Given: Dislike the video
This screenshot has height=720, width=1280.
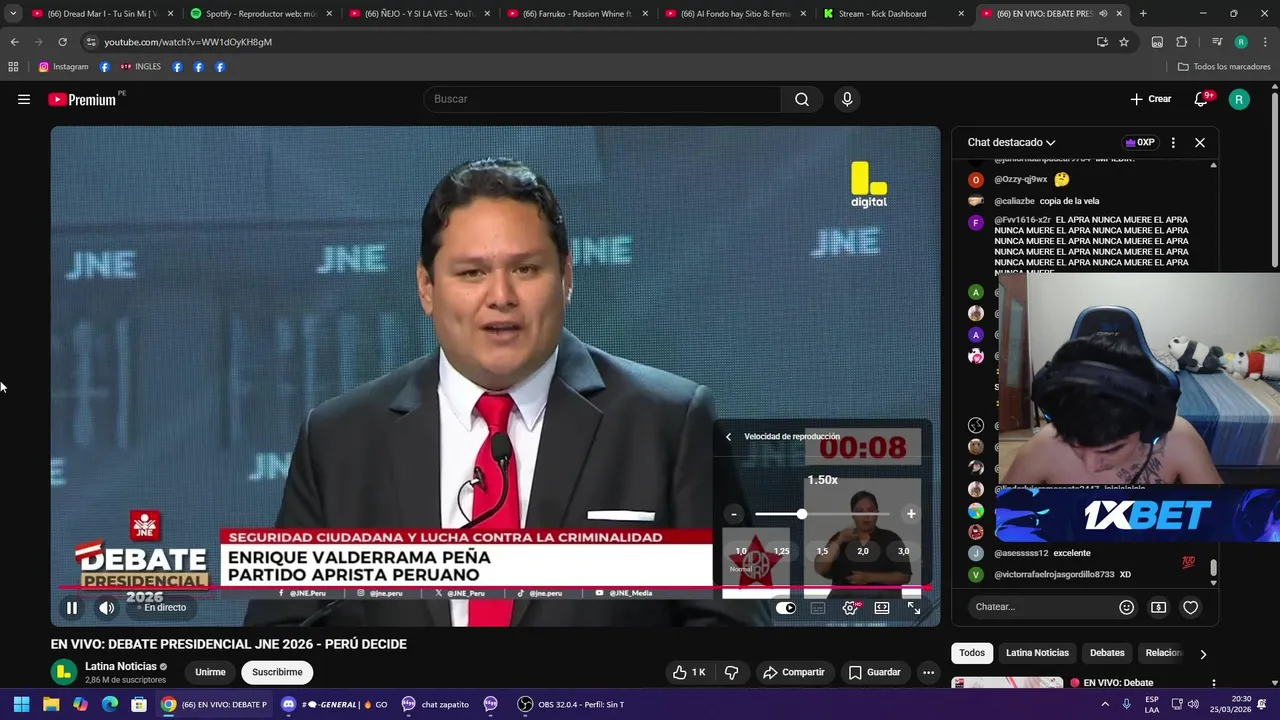Looking at the screenshot, I should pyautogui.click(x=731, y=672).
